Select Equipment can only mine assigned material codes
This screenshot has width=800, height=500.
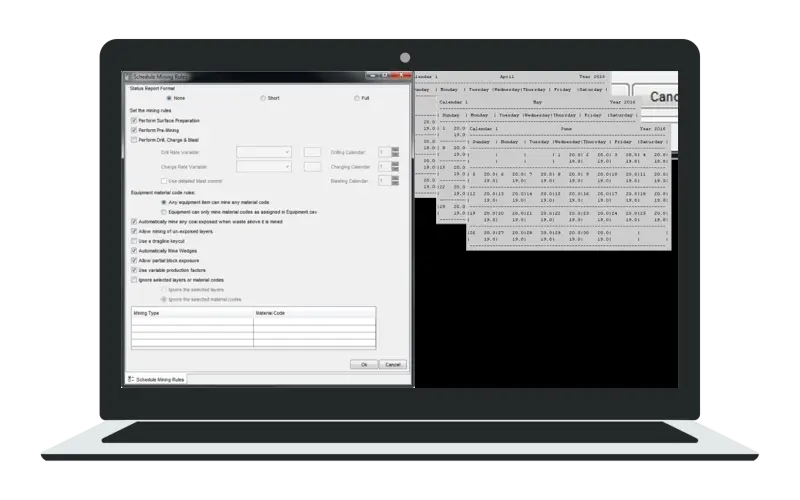(x=164, y=212)
